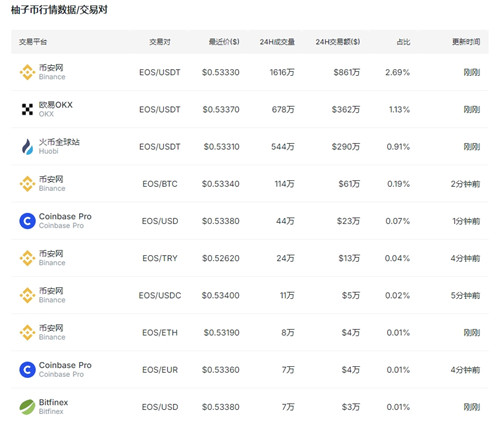Click the 占比 column header

click(x=403, y=42)
